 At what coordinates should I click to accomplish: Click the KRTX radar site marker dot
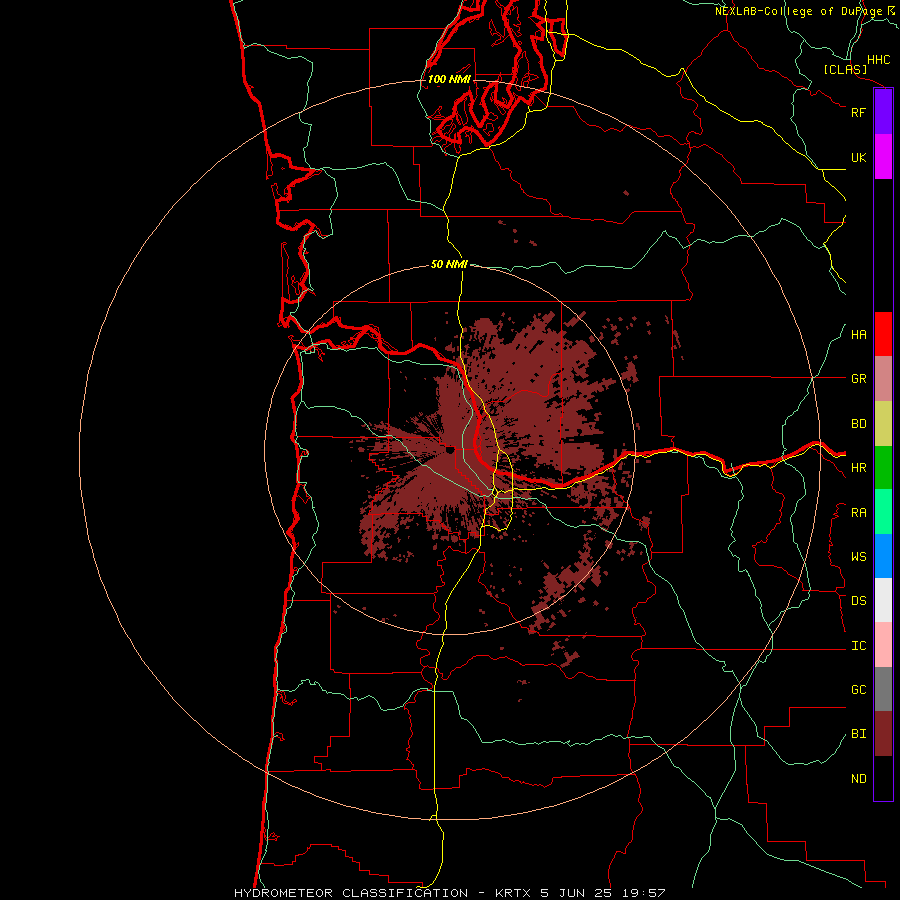450,451
